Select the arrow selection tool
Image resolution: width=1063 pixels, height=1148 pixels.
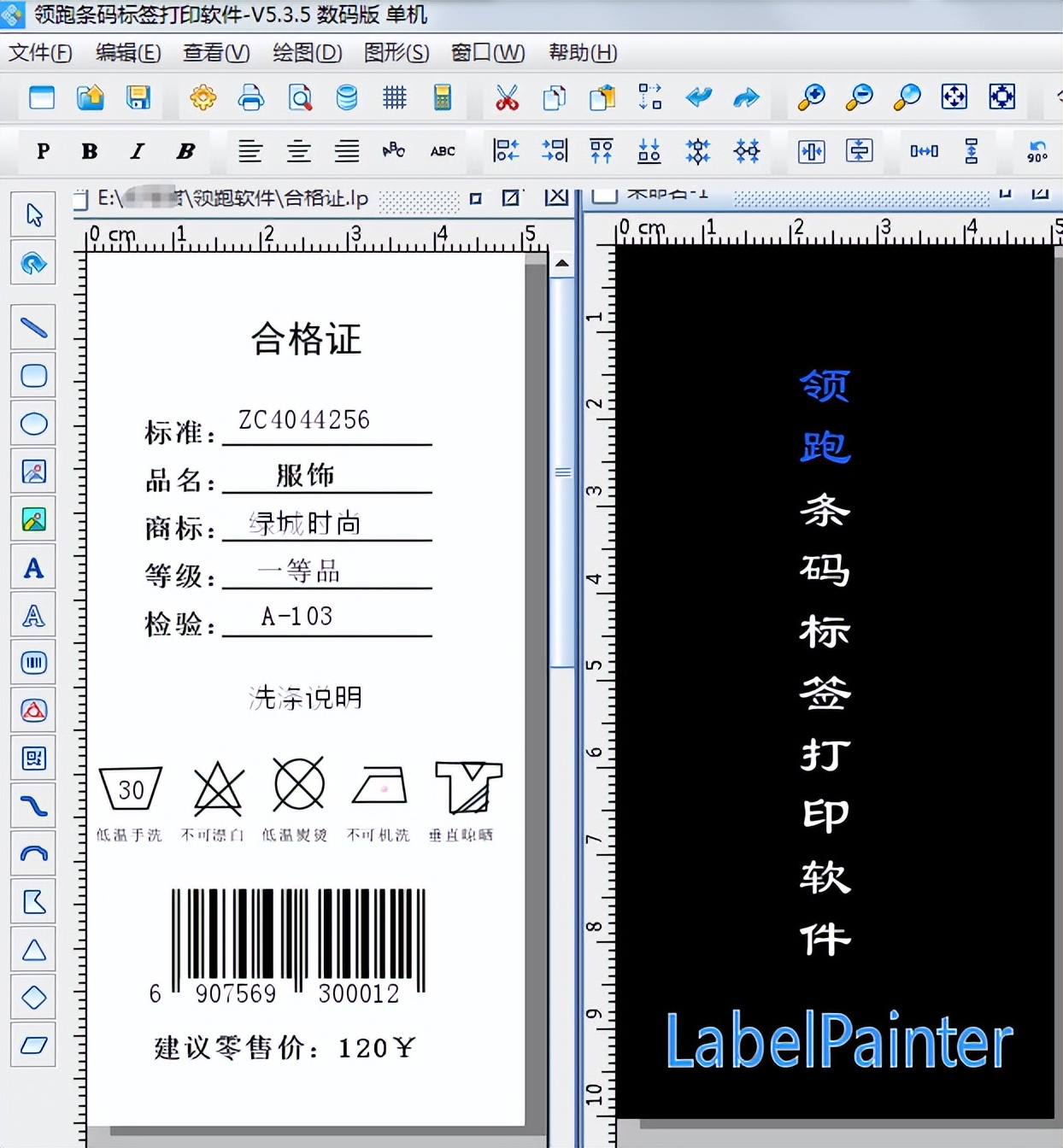[x=32, y=214]
